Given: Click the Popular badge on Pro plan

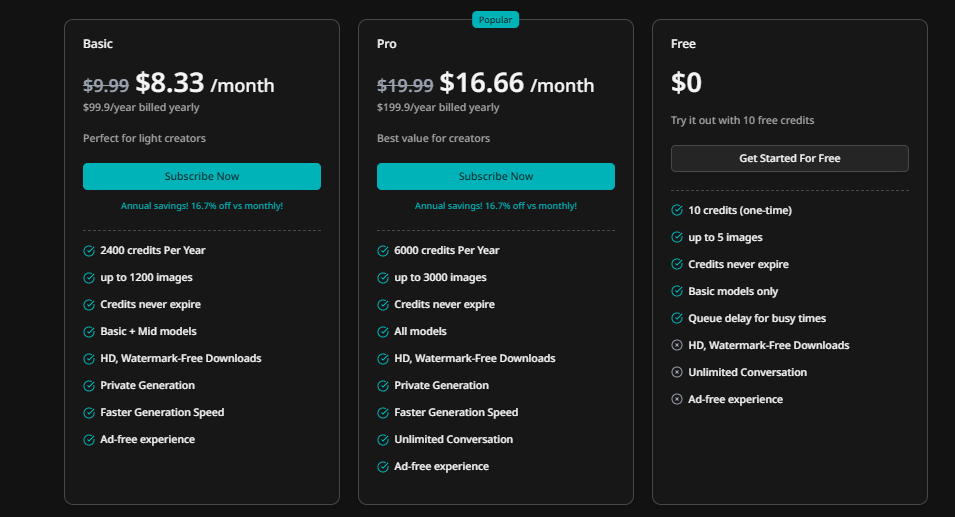Looking at the screenshot, I should 495,20.
